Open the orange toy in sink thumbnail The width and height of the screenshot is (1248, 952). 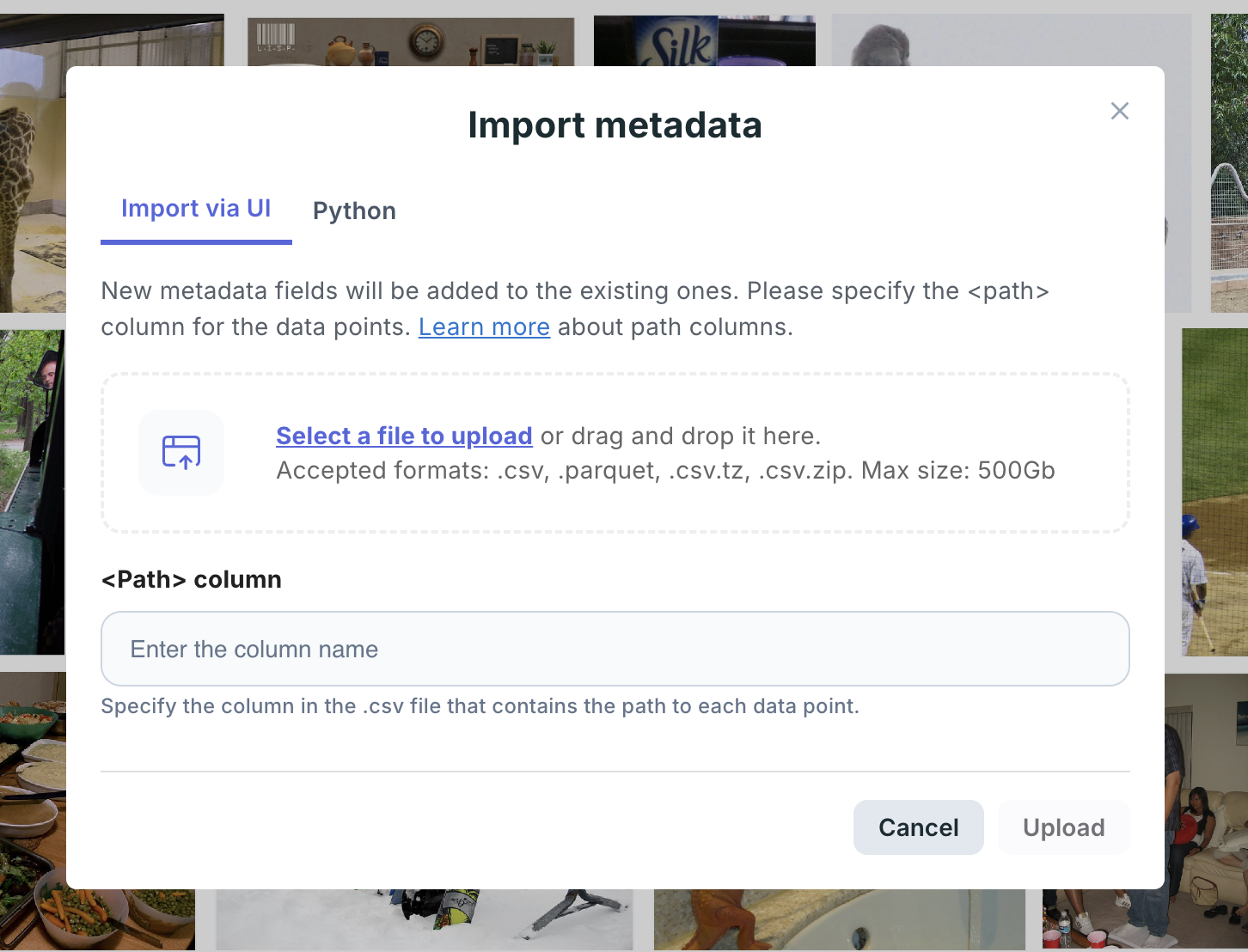pos(838,919)
